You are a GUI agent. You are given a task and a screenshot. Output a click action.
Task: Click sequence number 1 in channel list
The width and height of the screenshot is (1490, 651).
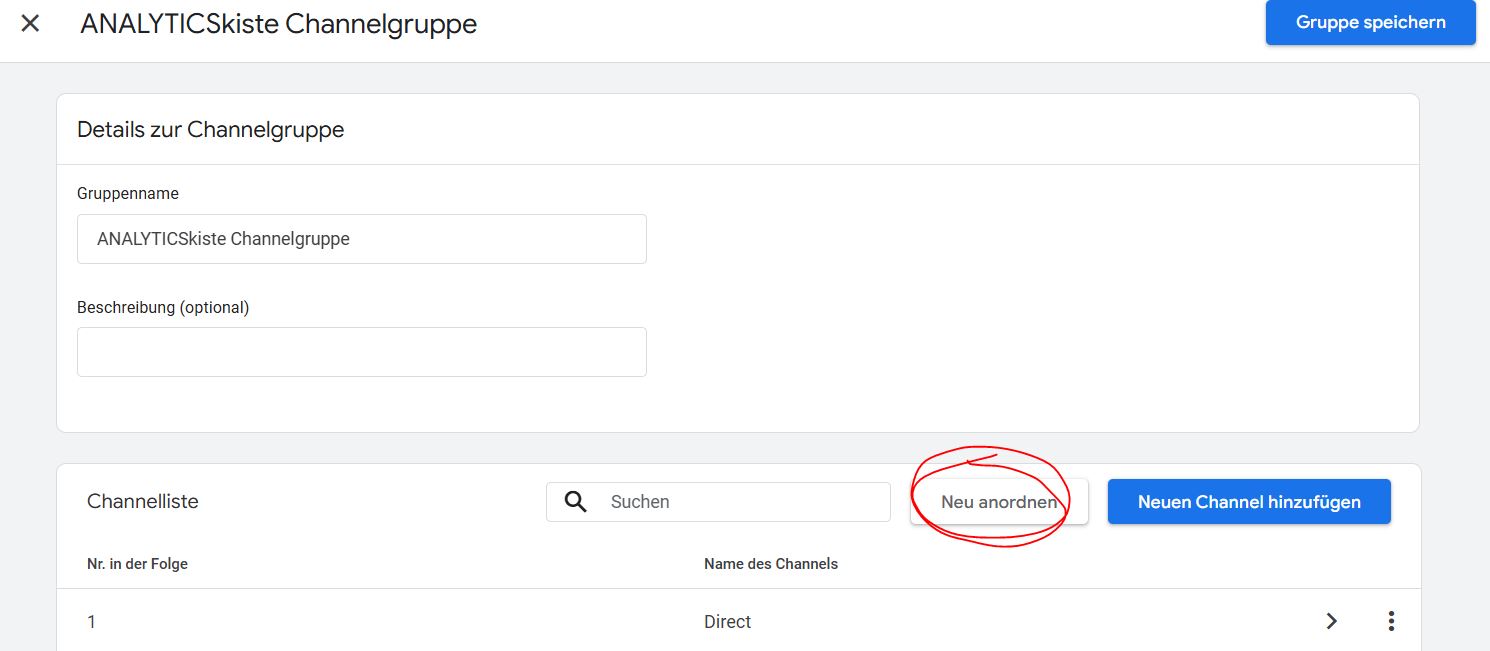92,622
